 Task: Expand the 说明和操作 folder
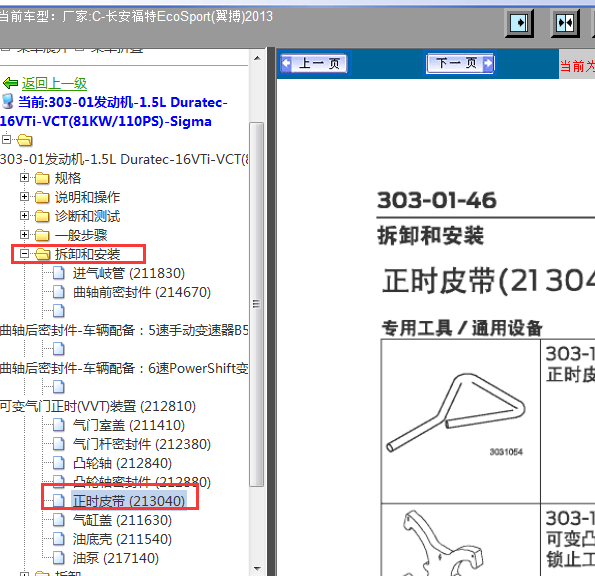24,196
